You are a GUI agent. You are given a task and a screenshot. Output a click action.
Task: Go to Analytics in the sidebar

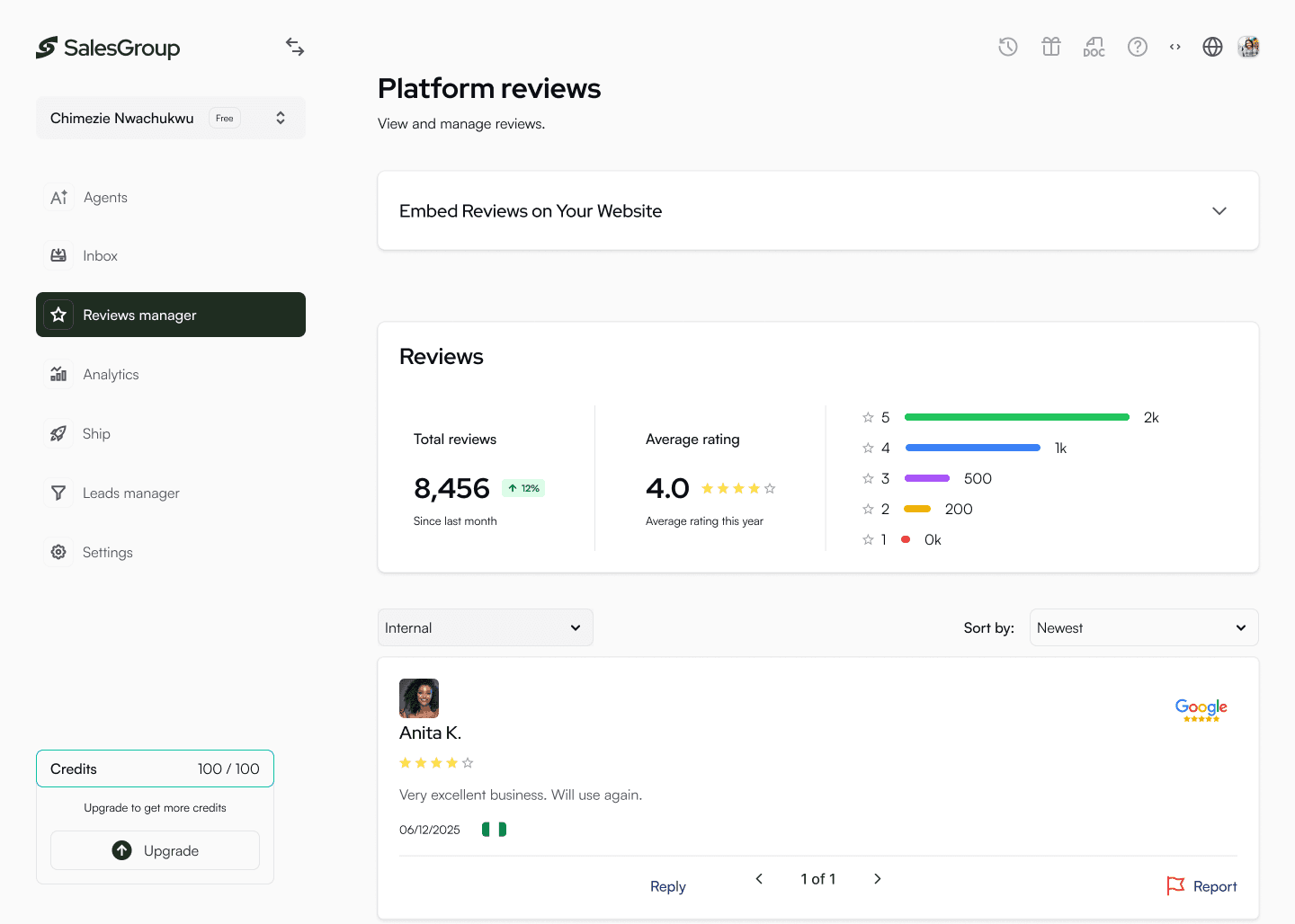pos(111,375)
